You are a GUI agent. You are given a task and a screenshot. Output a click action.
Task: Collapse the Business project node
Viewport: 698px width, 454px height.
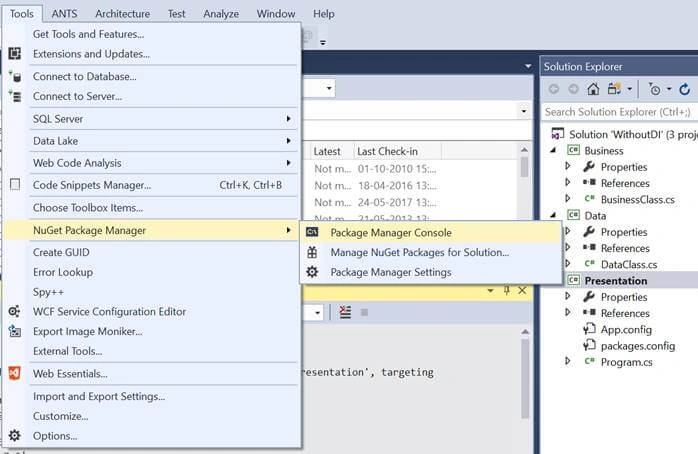[553, 150]
